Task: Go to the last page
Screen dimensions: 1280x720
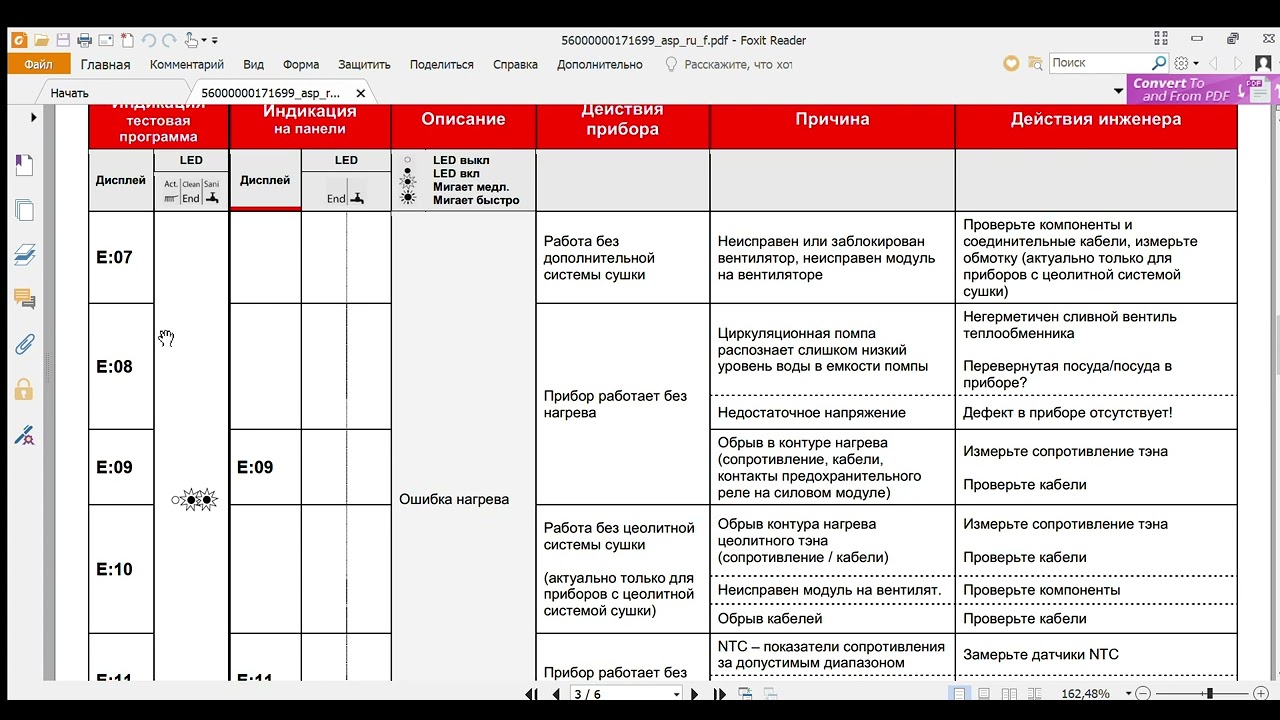Action: pos(719,694)
